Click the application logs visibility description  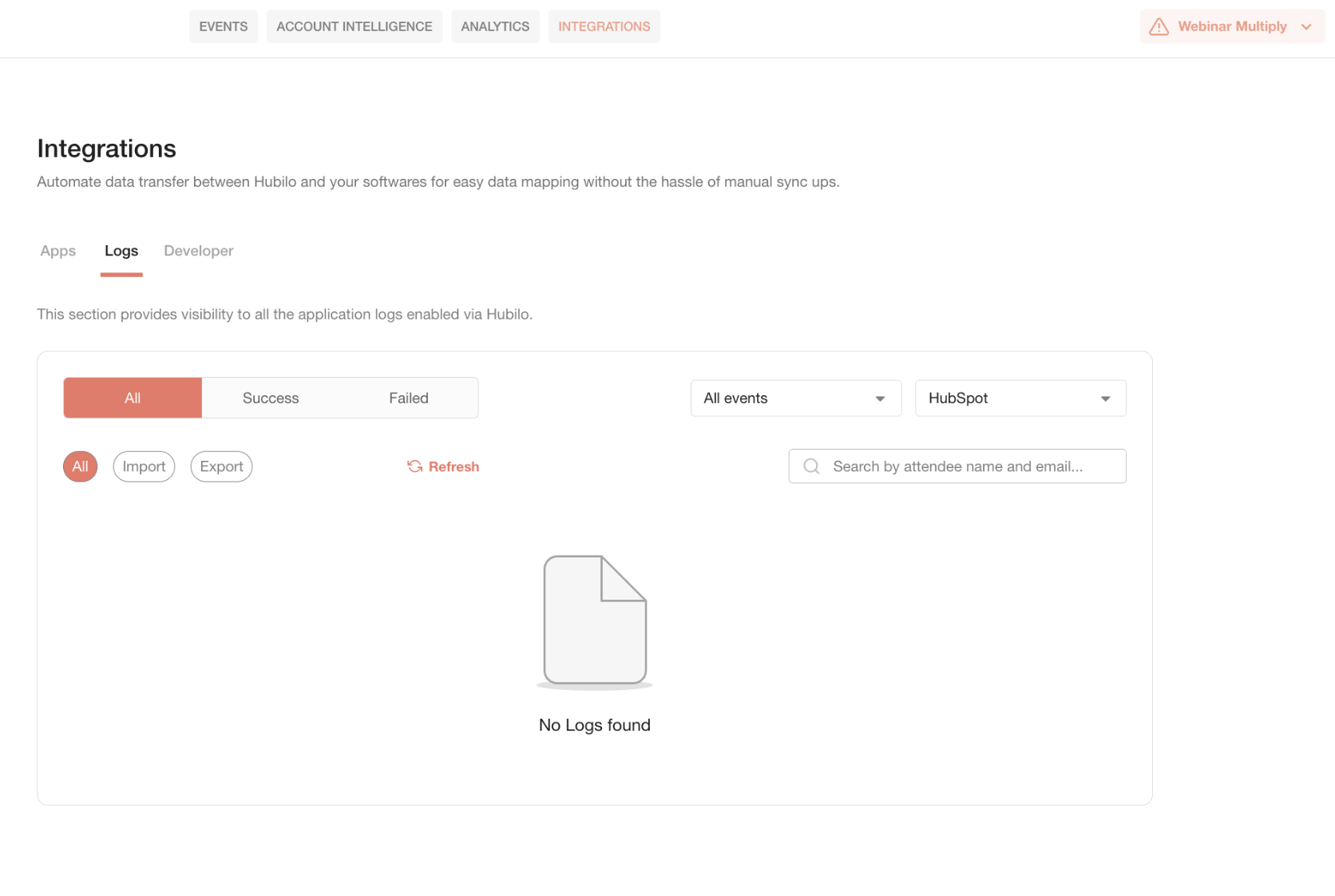[284, 315]
